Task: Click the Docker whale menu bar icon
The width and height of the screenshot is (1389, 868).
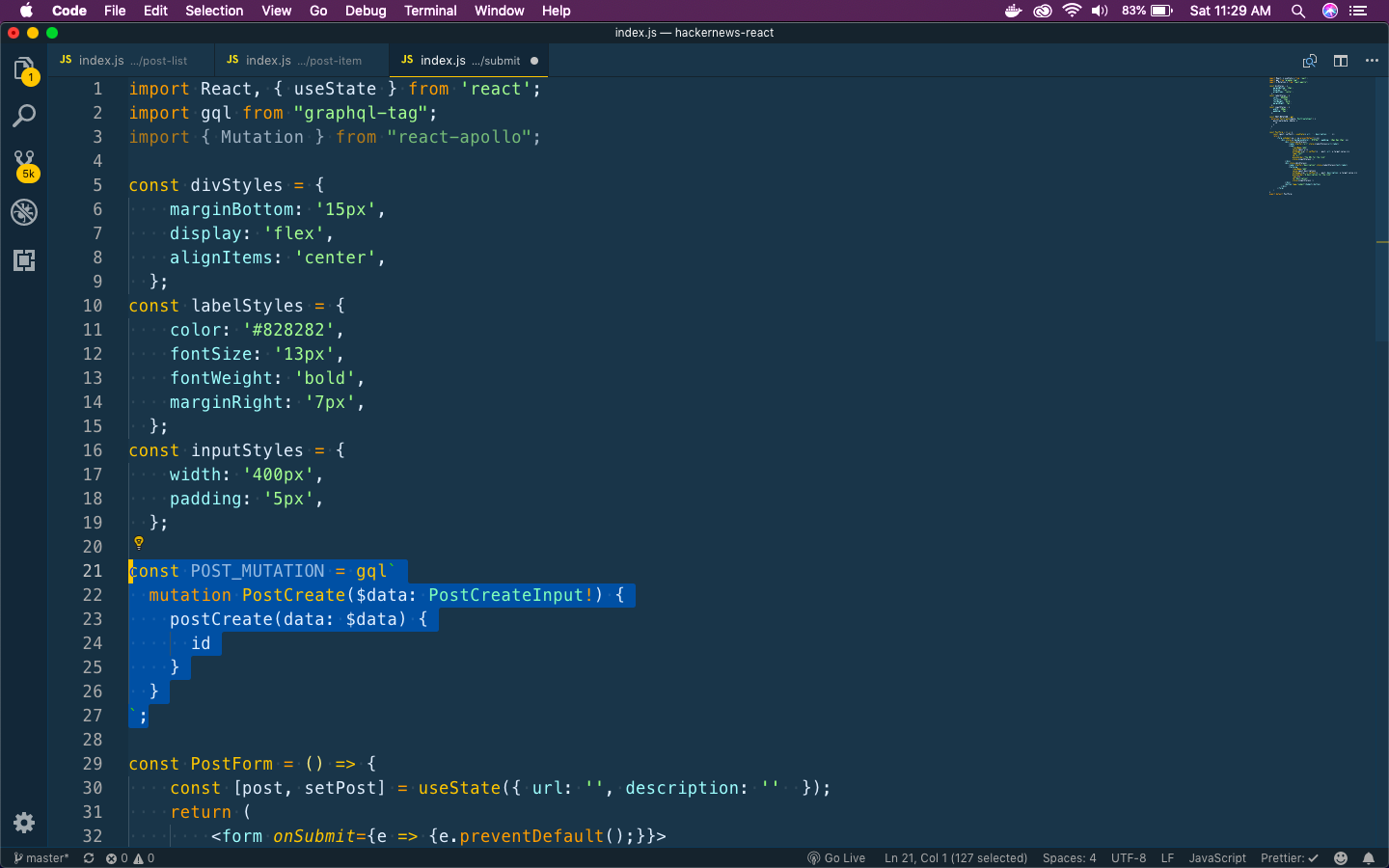Action: point(1014,11)
